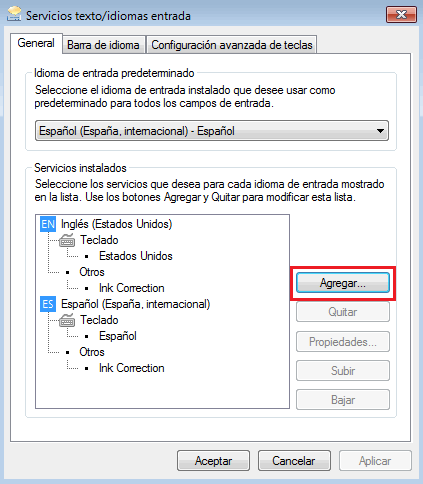Click the Agregar... button
Screen dimensions: 423x484
[343, 283]
